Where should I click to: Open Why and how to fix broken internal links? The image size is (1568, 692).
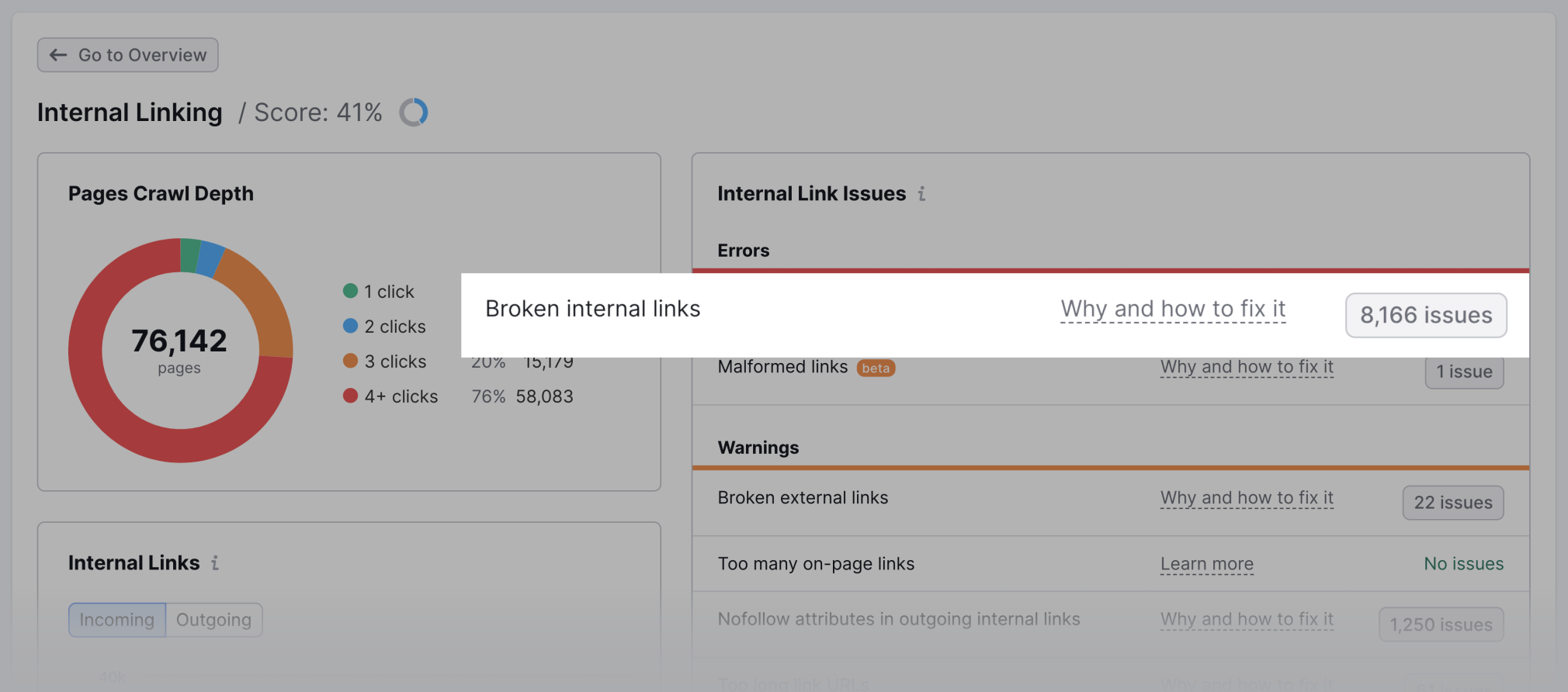(1173, 310)
